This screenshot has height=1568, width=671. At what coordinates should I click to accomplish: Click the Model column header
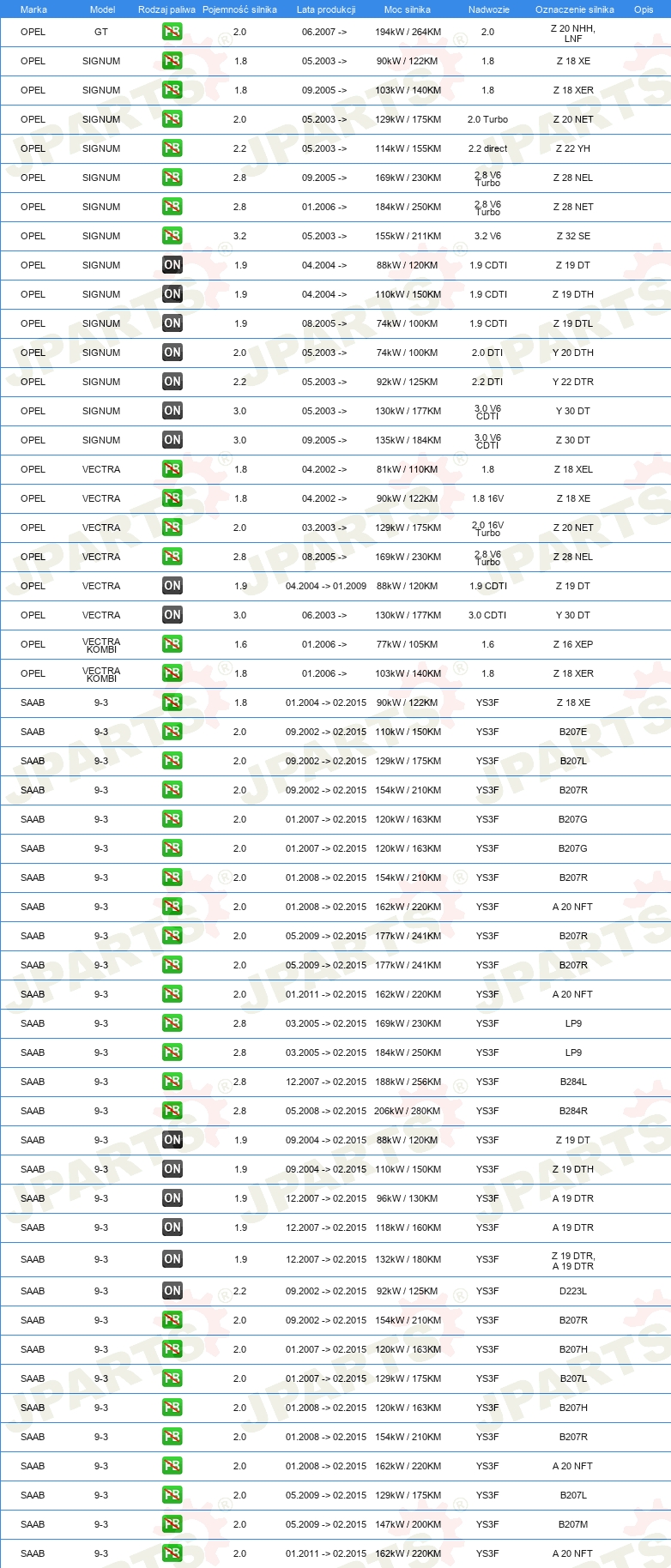click(x=102, y=9)
